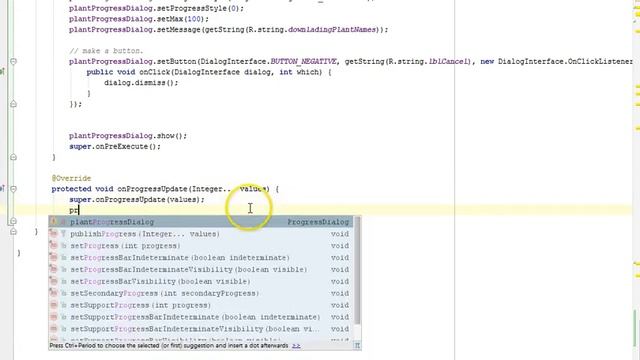Click fold end marker after super.onPreExecute()
This screenshot has height=360, width=640.
[13, 157]
